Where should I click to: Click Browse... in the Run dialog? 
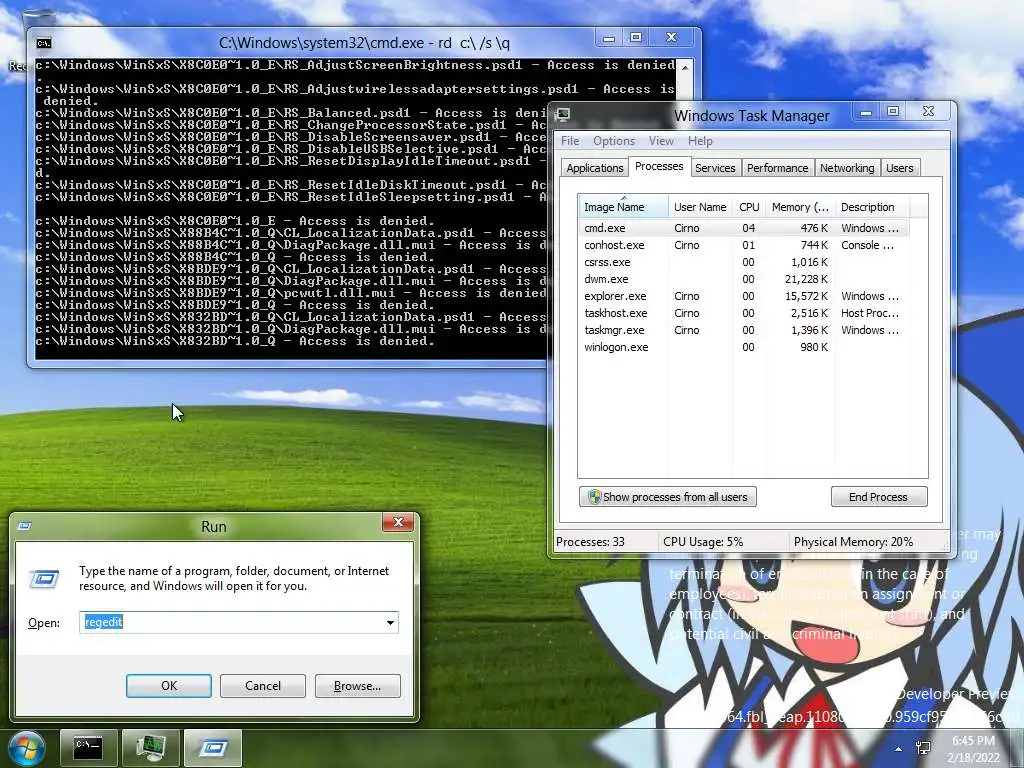357,686
